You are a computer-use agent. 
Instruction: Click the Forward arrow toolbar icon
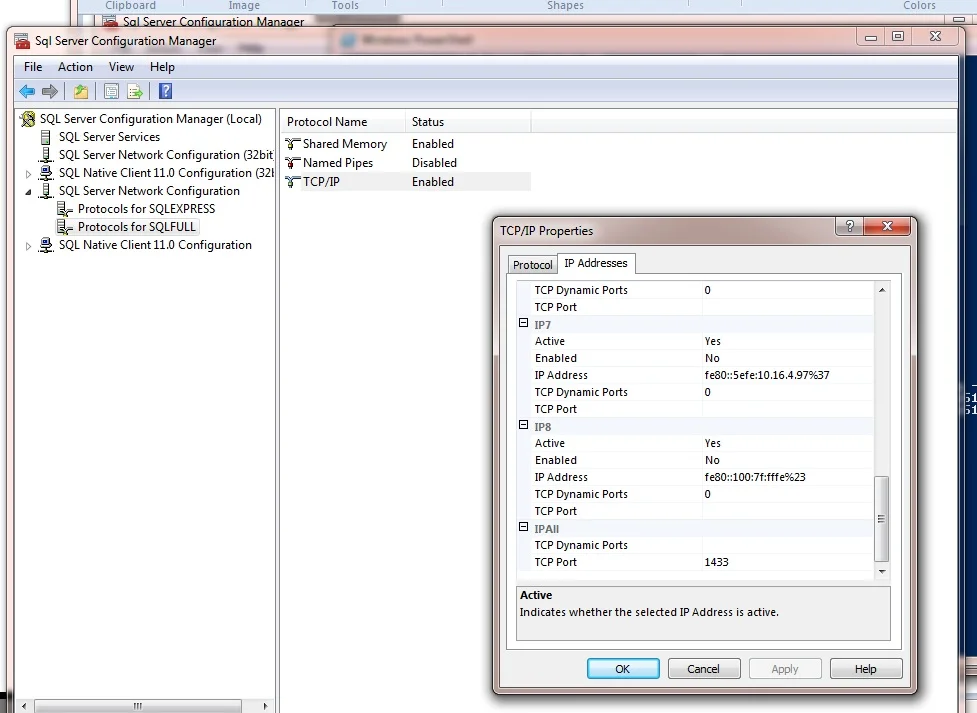[x=50, y=92]
